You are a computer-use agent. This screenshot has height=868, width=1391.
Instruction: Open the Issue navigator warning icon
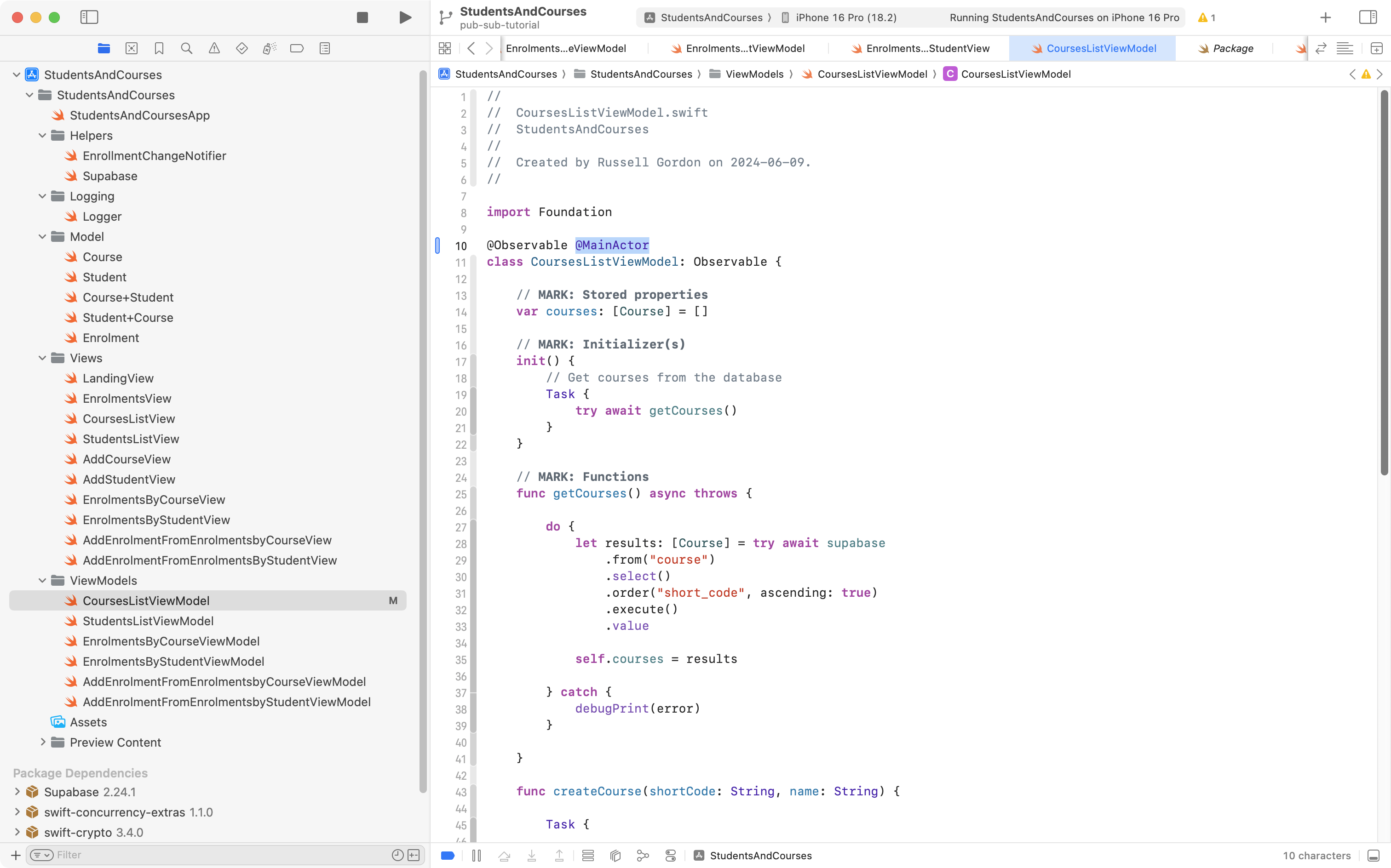pyautogui.click(x=213, y=48)
